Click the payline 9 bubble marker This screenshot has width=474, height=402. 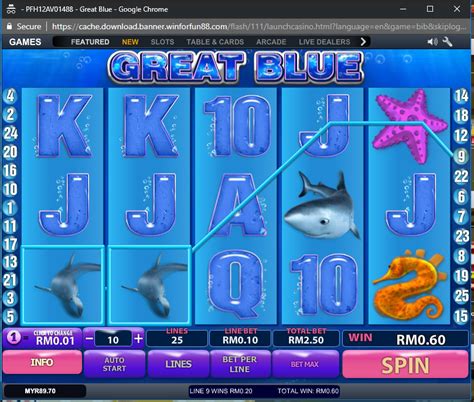click(x=461, y=156)
